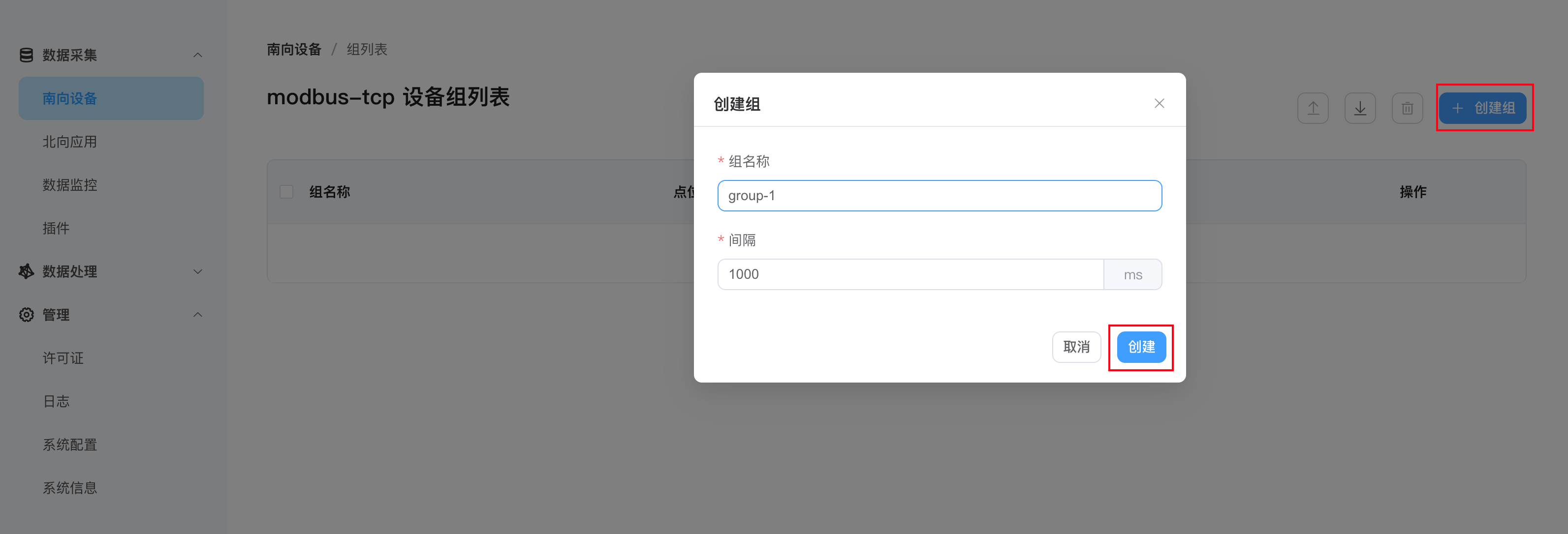1568x534 pixels.
Task: Click the icon beside 数据处理
Action: point(26,272)
